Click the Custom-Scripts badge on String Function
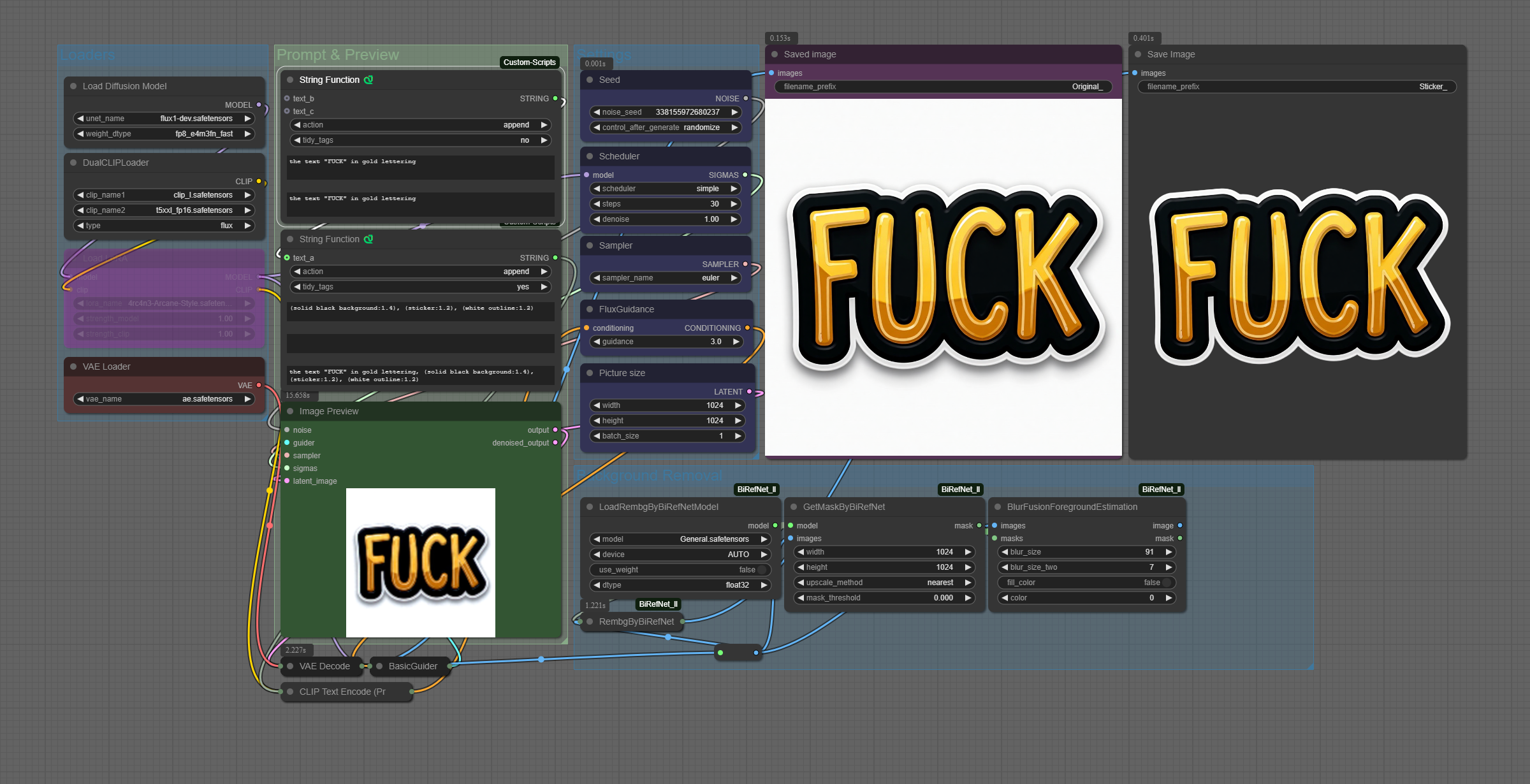 [529, 62]
